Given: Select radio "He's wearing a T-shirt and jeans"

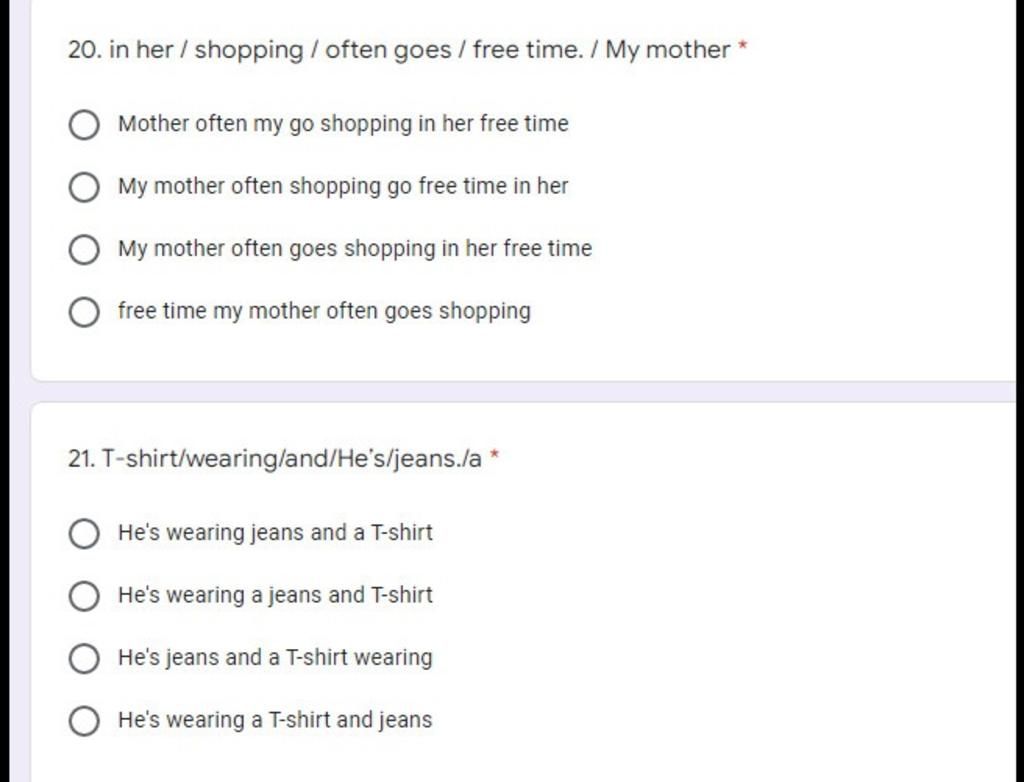Looking at the screenshot, I should pyautogui.click(x=84, y=721).
